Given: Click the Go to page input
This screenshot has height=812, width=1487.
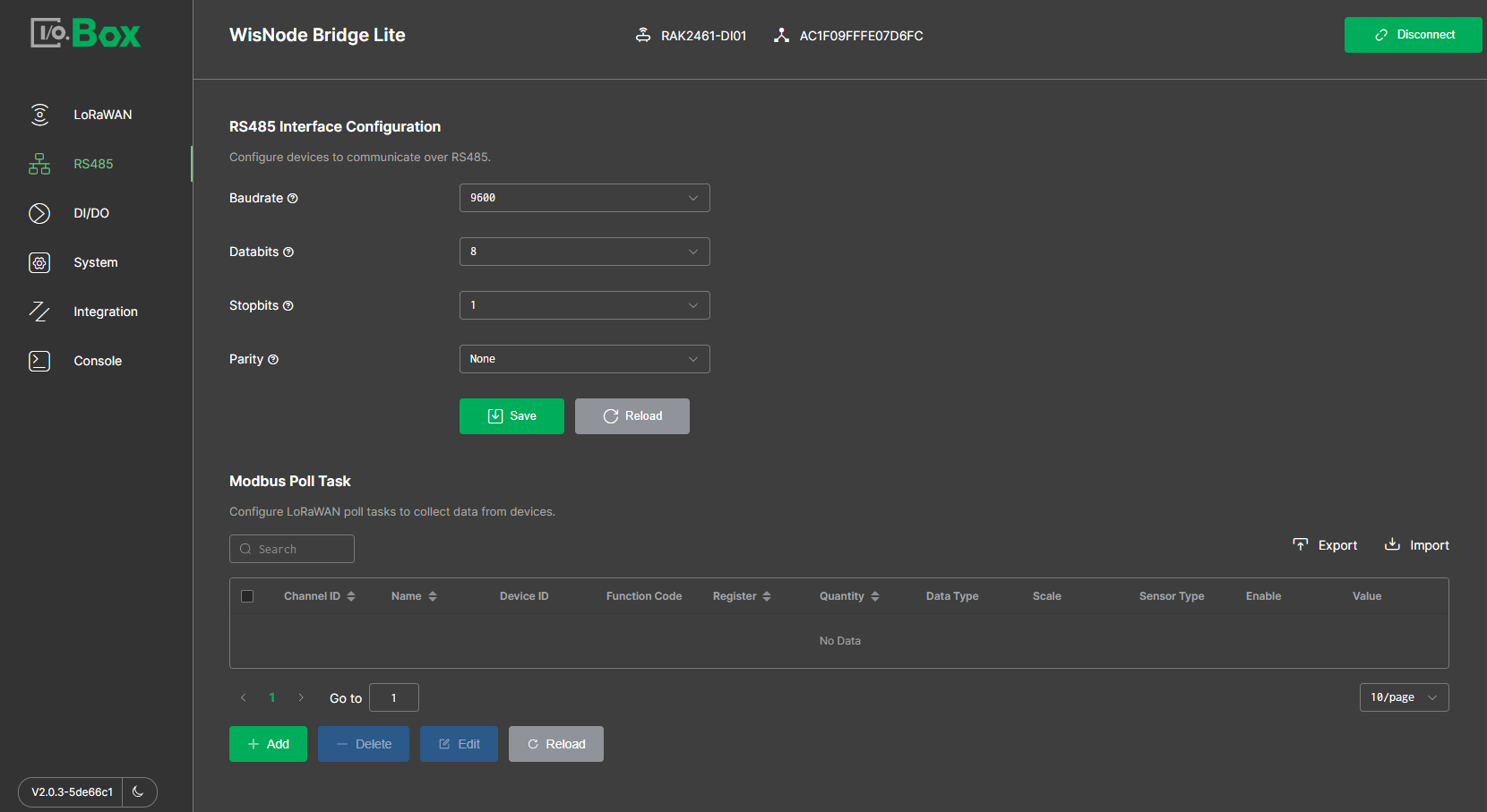Looking at the screenshot, I should point(394,697).
